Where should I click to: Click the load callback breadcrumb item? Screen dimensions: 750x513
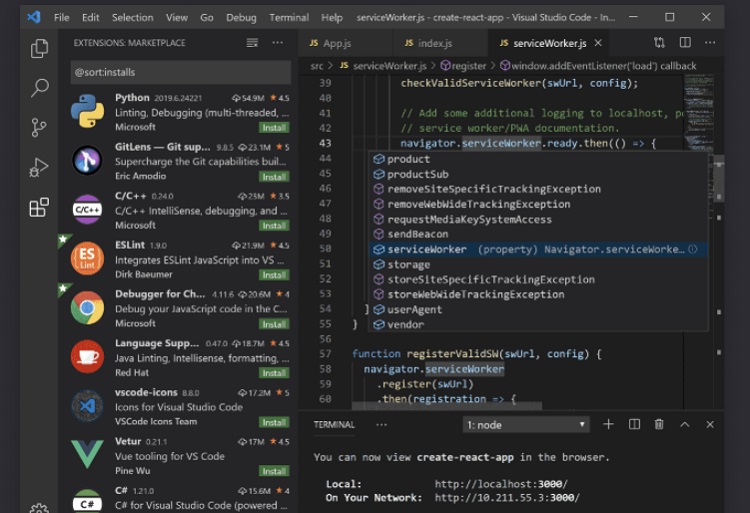(598, 66)
